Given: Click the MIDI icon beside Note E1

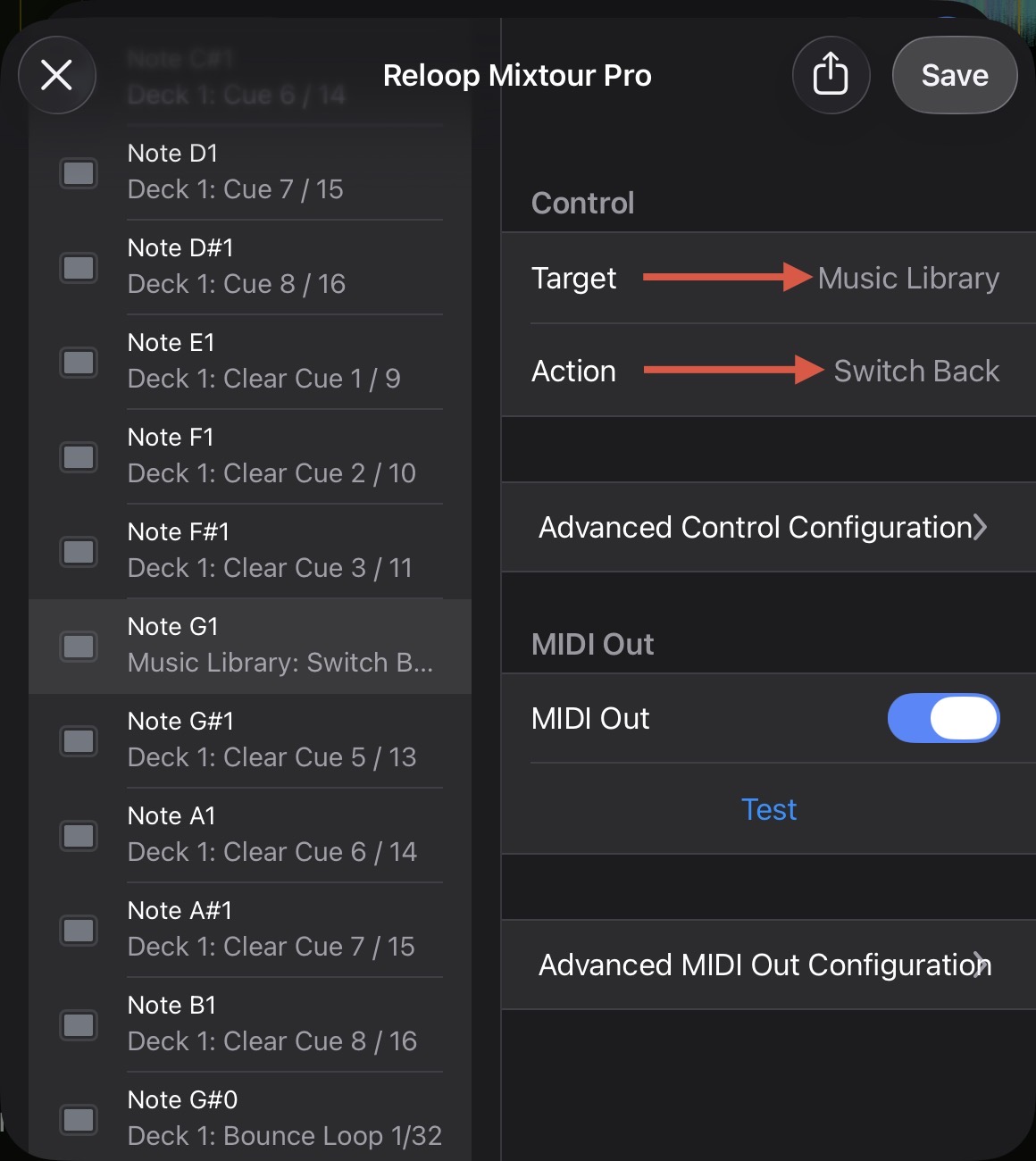Looking at the screenshot, I should tap(79, 362).
